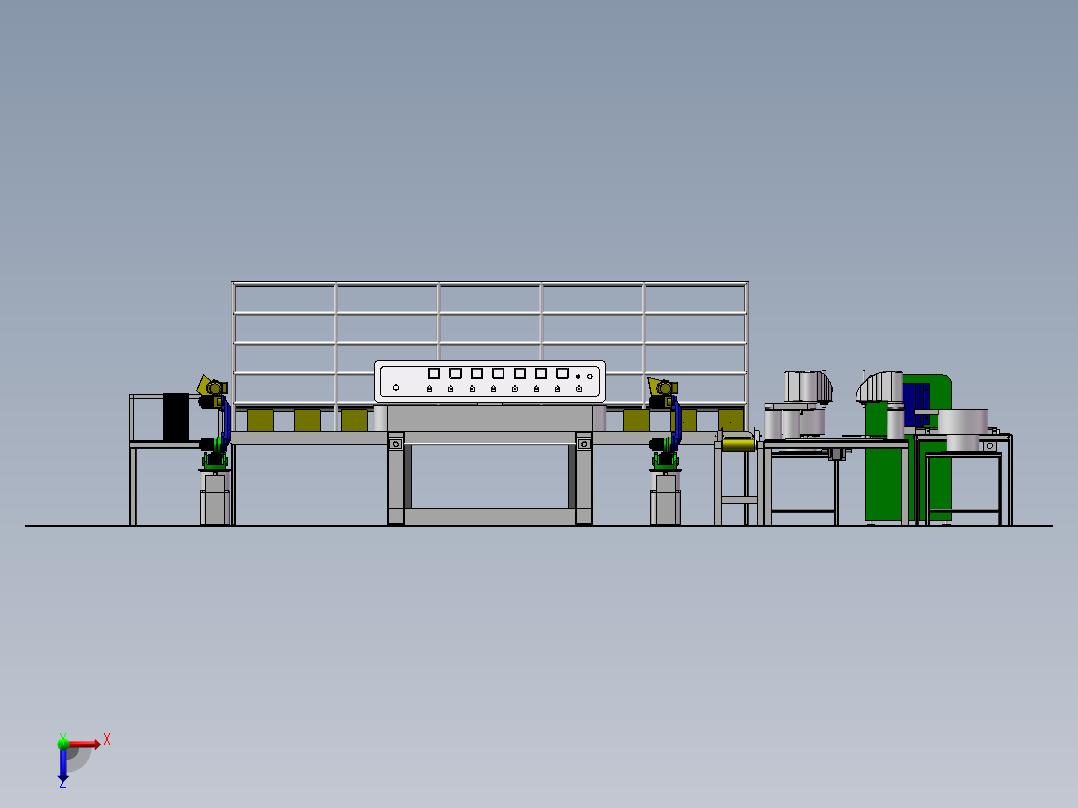Select the yellow roller beside right robot
This screenshot has height=808, width=1078.
click(x=738, y=445)
